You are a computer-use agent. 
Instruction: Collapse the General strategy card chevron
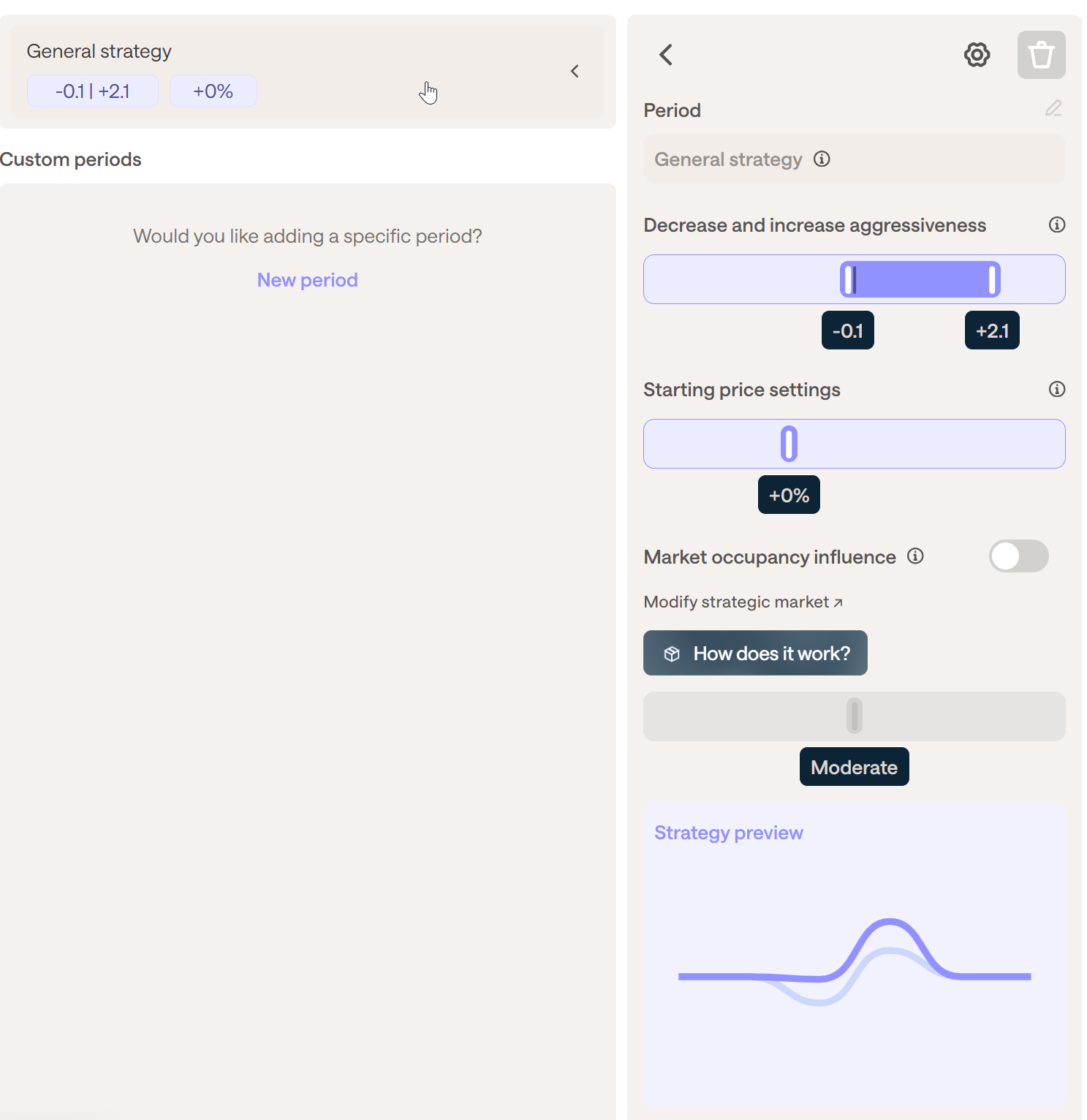pyautogui.click(x=575, y=71)
